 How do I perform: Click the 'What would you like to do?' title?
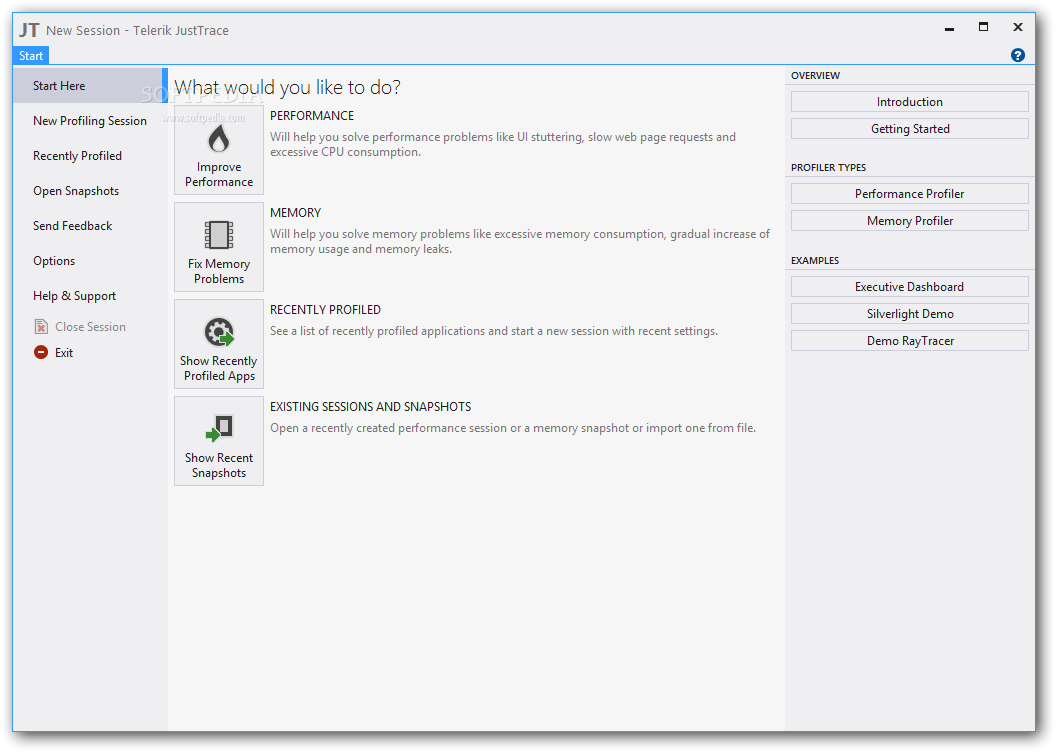click(288, 87)
